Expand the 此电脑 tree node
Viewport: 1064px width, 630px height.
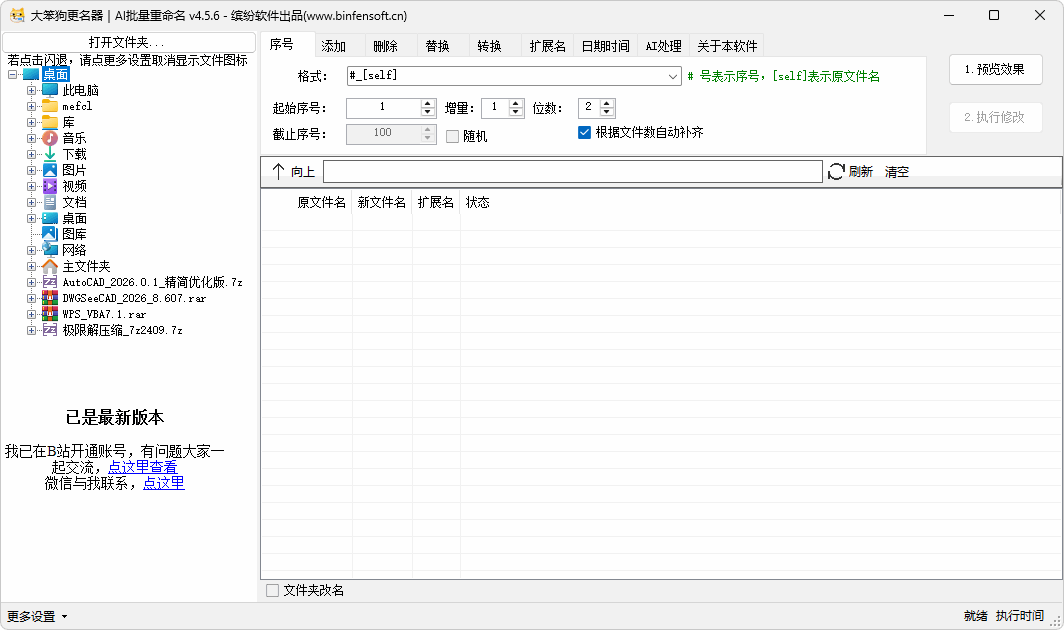(31, 90)
